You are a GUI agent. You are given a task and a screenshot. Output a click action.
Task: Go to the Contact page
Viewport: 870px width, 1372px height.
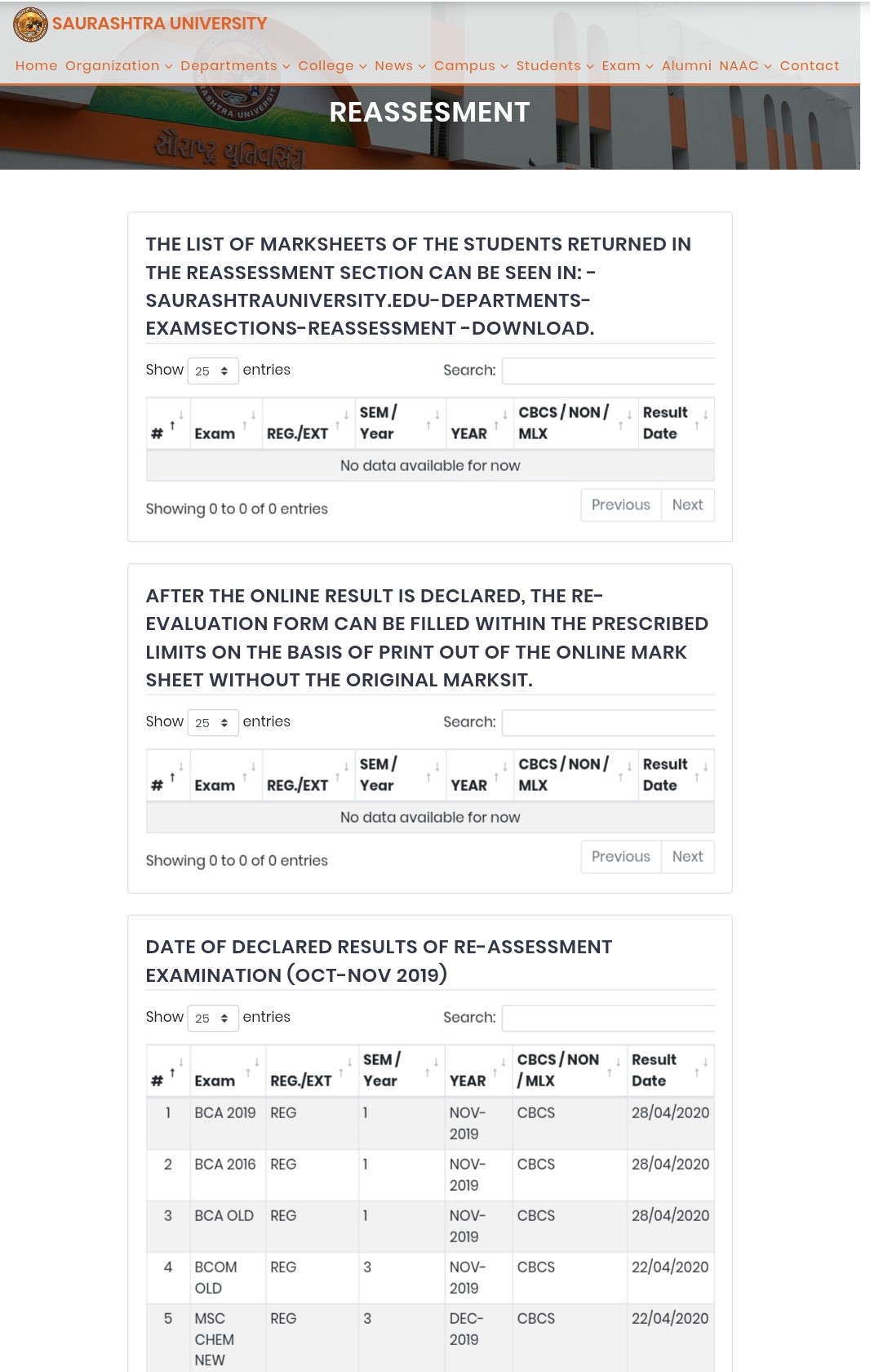pos(809,65)
